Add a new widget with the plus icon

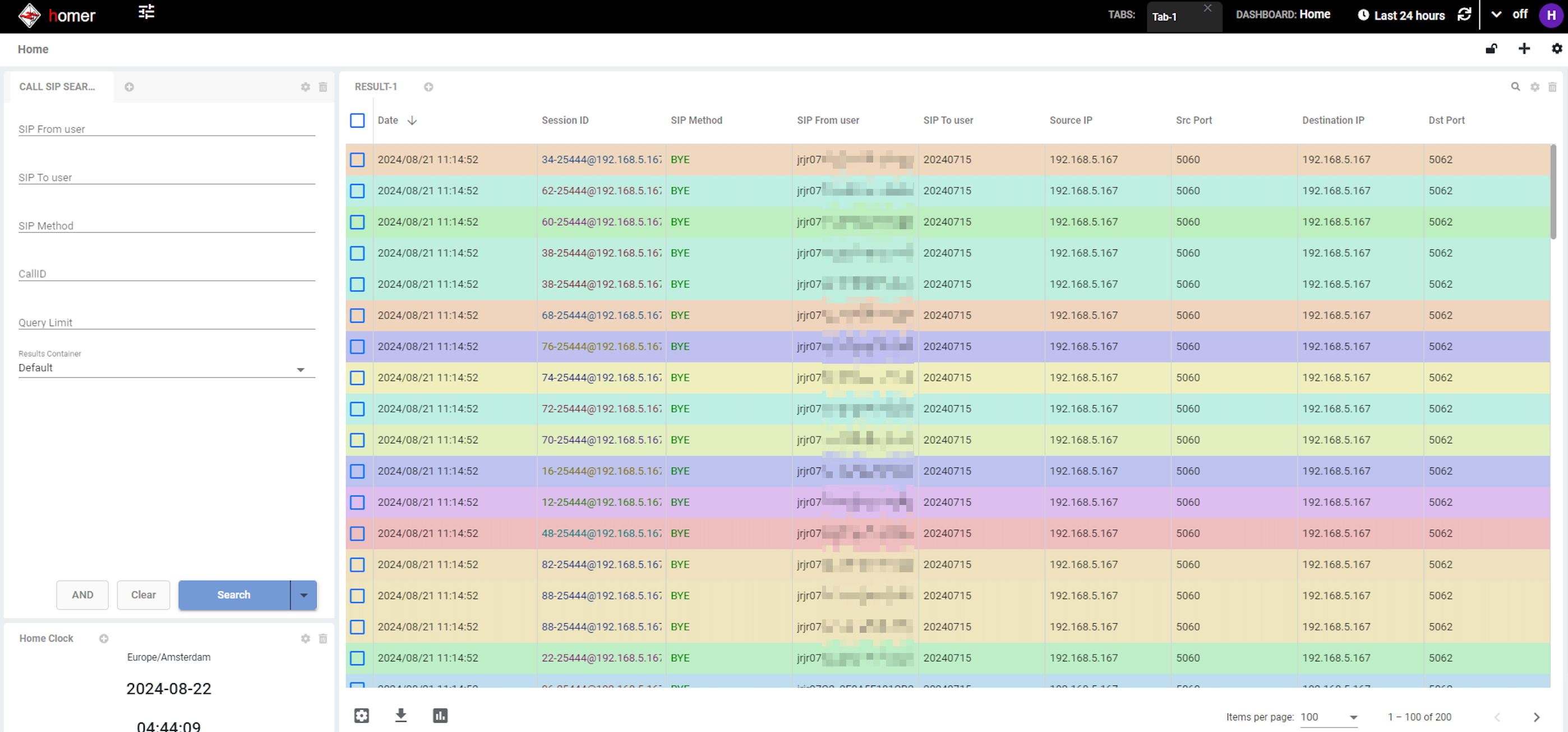click(1524, 49)
